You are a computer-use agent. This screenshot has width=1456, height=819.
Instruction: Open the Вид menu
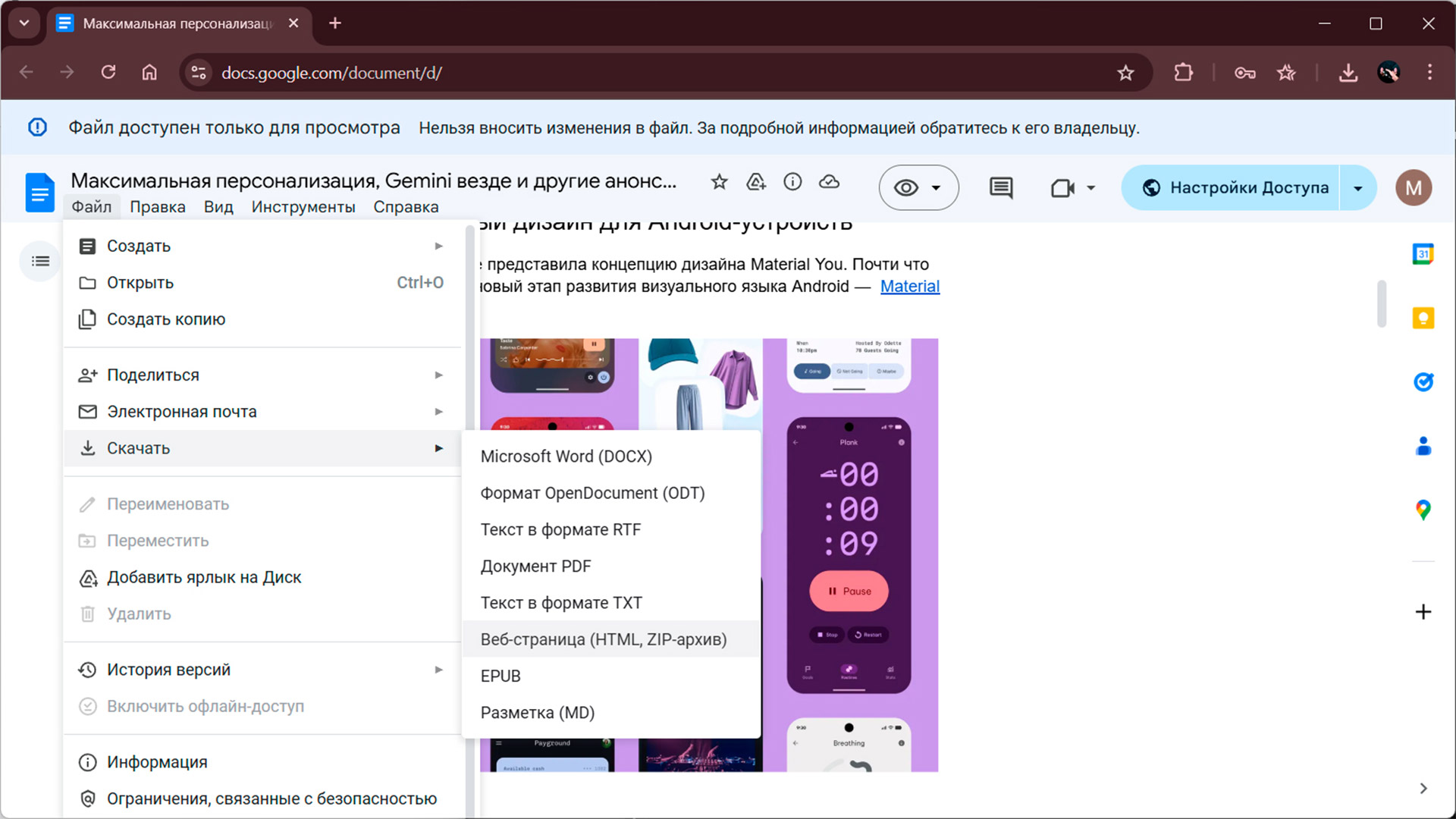(218, 207)
